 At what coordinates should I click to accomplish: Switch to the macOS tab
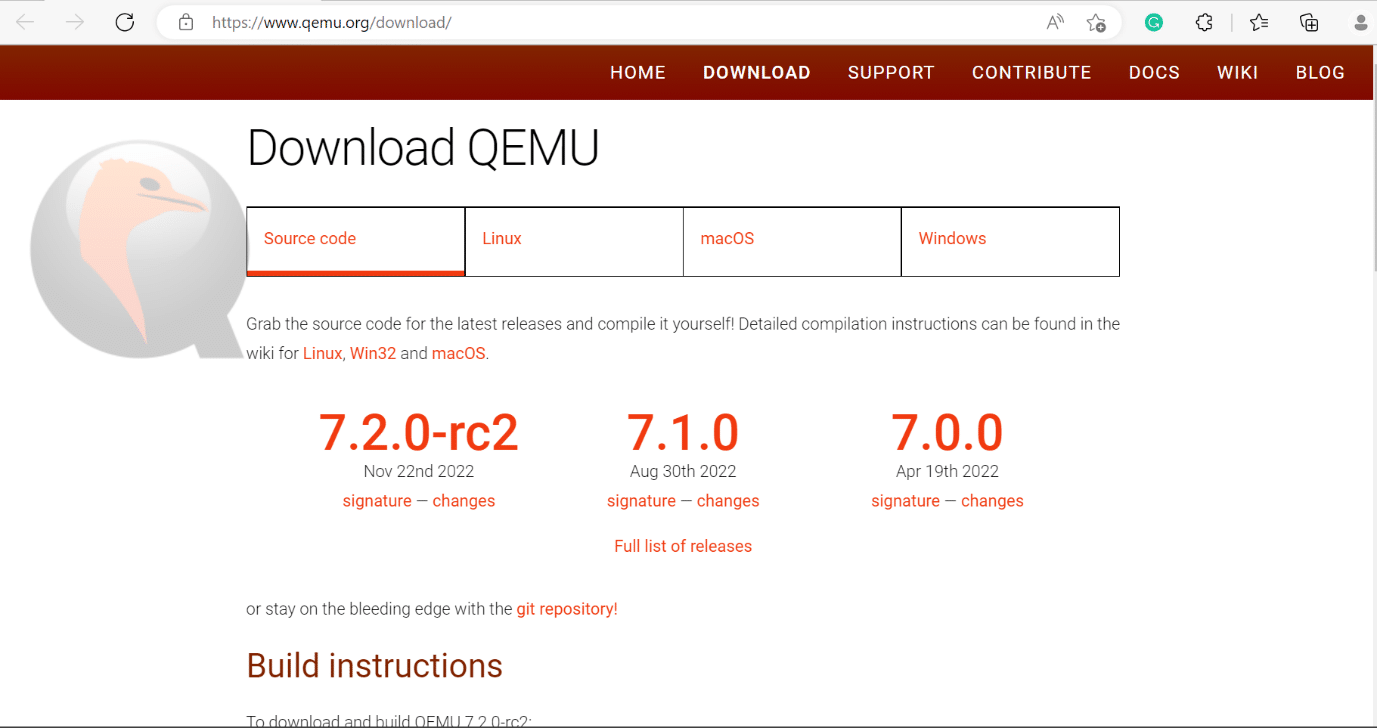pos(792,241)
